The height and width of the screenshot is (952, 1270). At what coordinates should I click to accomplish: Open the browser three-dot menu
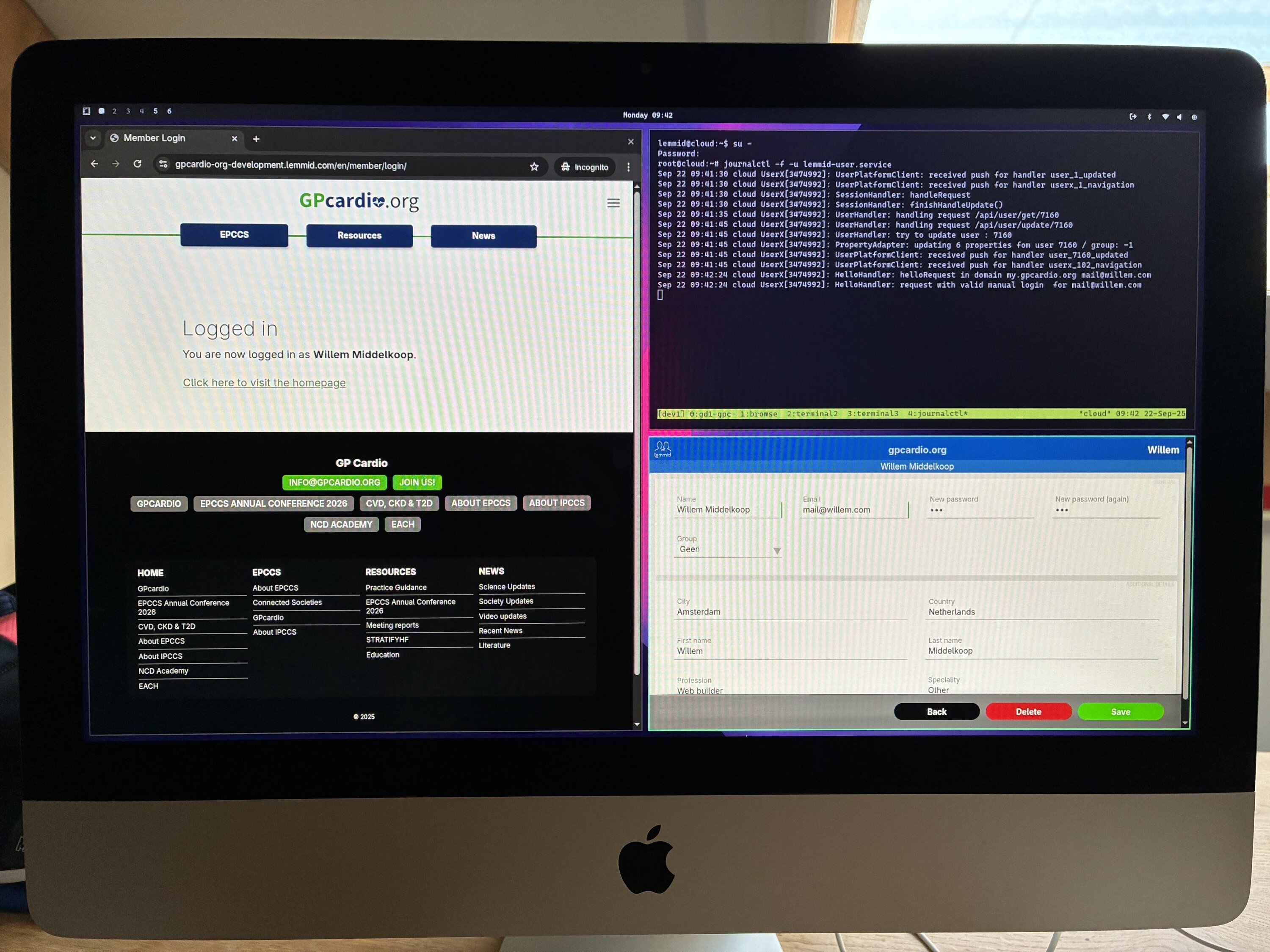pyautogui.click(x=629, y=167)
